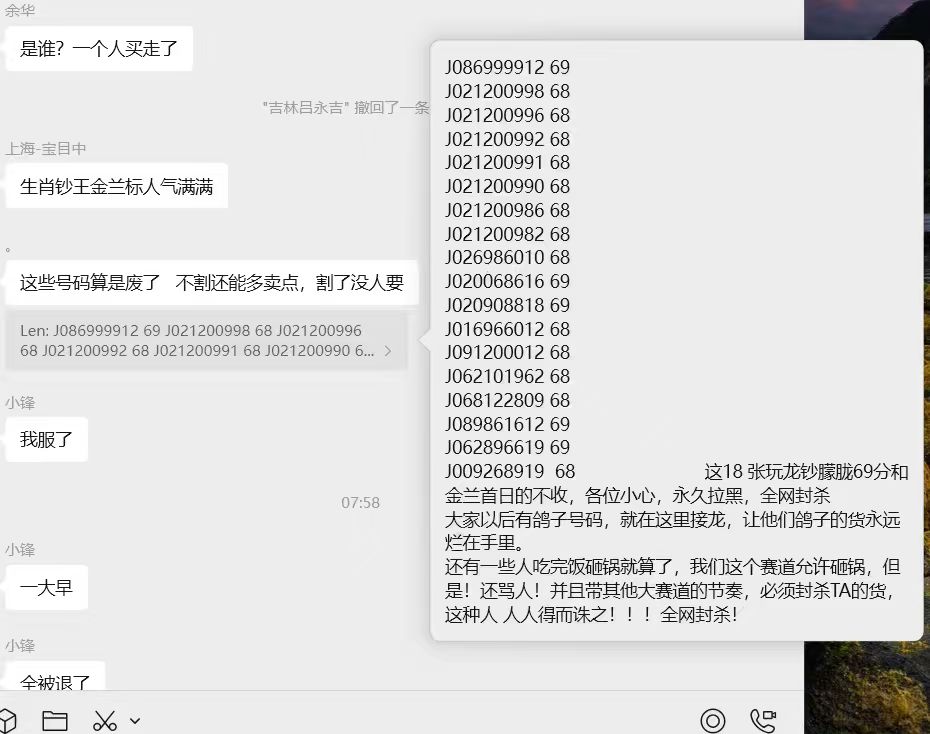Click the serial number J086999912 line in popup

coord(507,68)
